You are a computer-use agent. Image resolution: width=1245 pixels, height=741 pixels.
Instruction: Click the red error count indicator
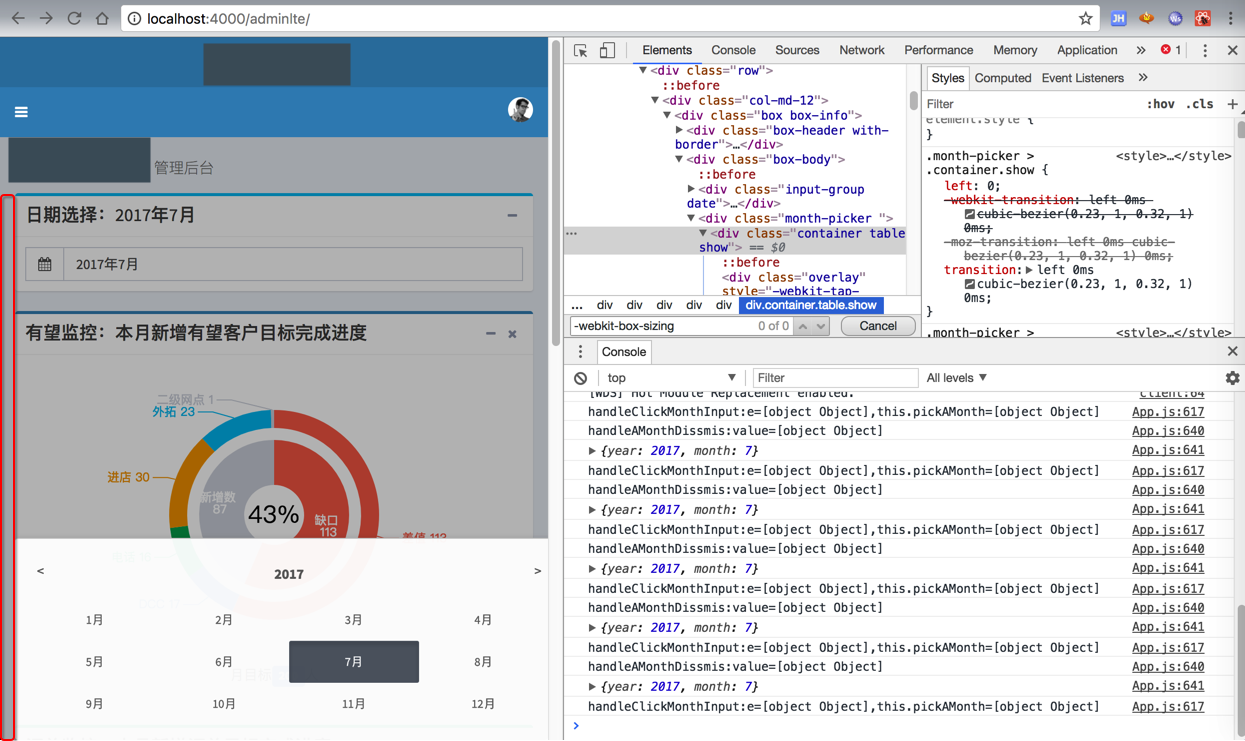pyautogui.click(x=1171, y=50)
